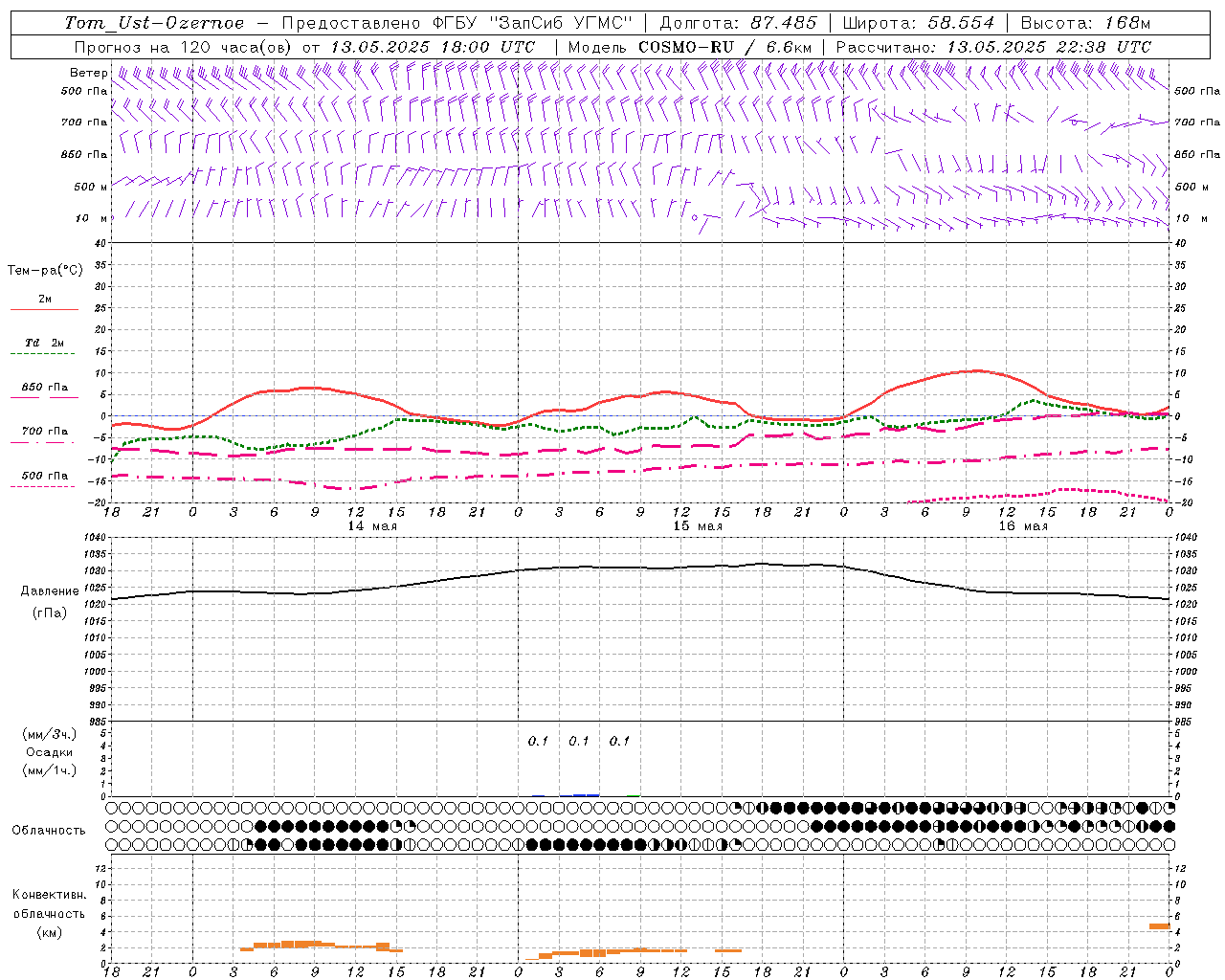1225x980 pixels.
Task: Click the elevation text "Высота: 168м"
Action: pyautogui.click(x=1085, y=23)
